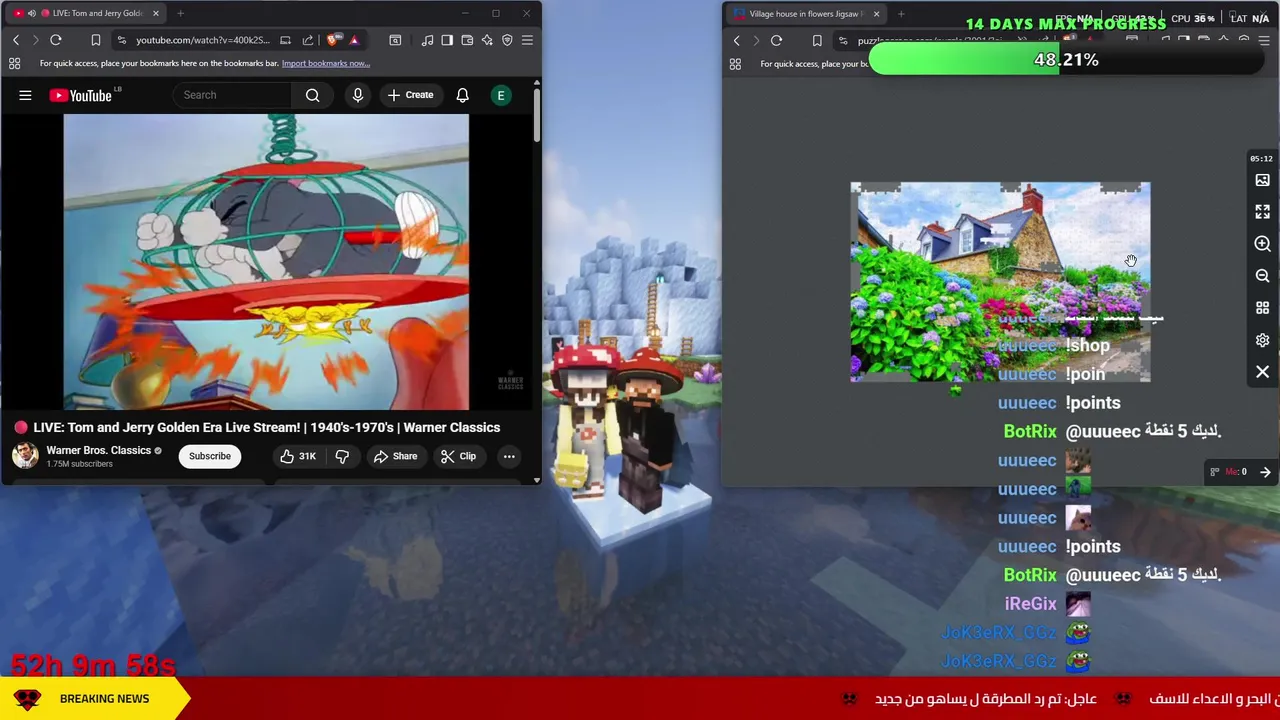Open Warner Bros. Classics channel name
The image size is (1280, 720).
click(x=98, y=450)
